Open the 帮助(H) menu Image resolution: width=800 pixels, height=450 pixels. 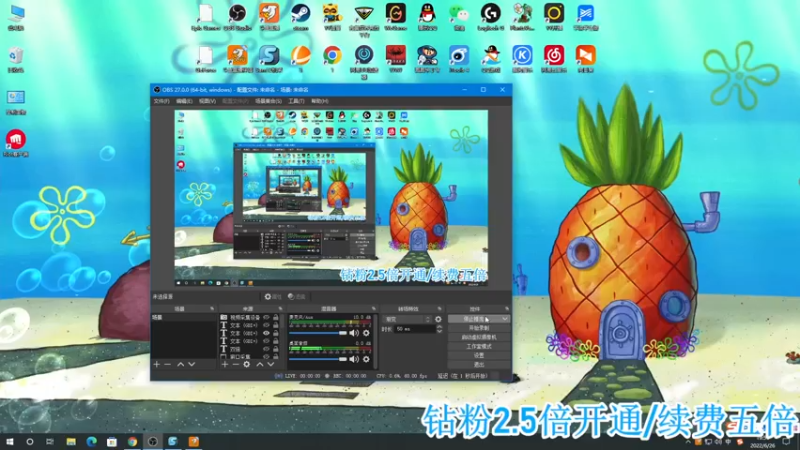coord(319,101)
